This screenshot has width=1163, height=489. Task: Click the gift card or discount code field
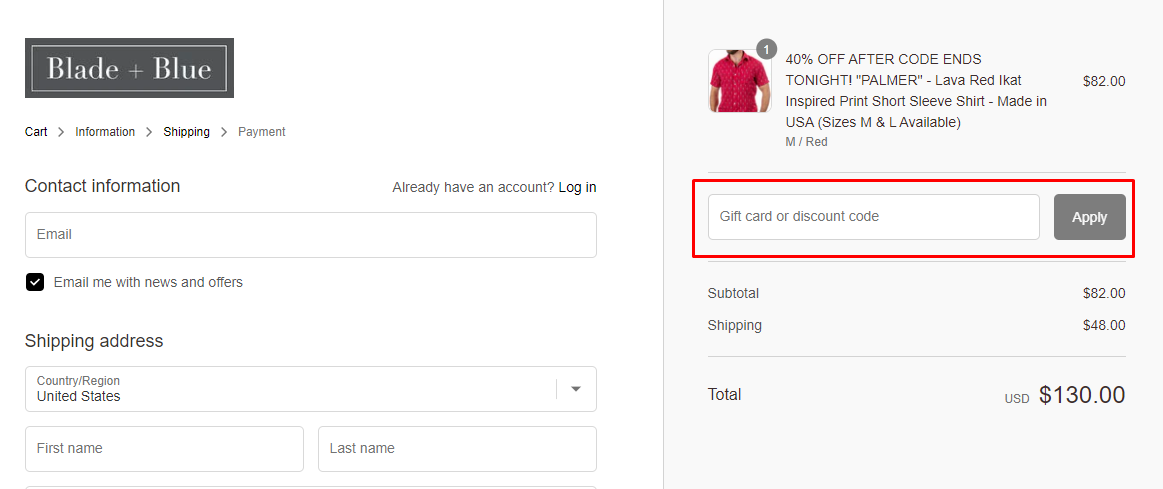874,217
